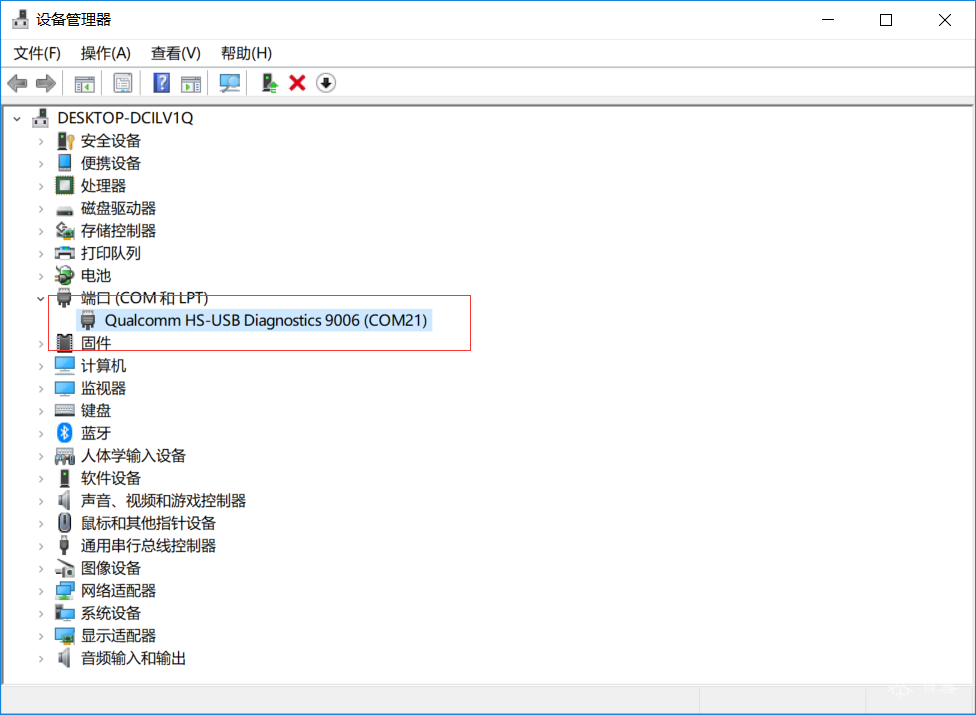Click the 音频输入和输出 speaker icon
Viewport: 976px width, 715px height.
[x=65, y=658]
